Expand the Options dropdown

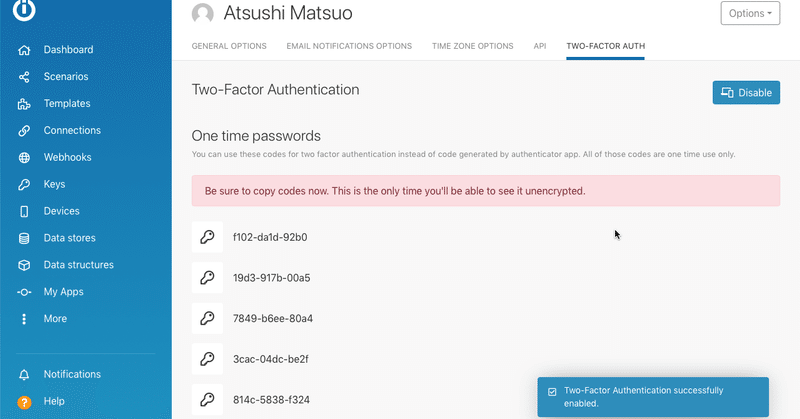pos(750,13)
